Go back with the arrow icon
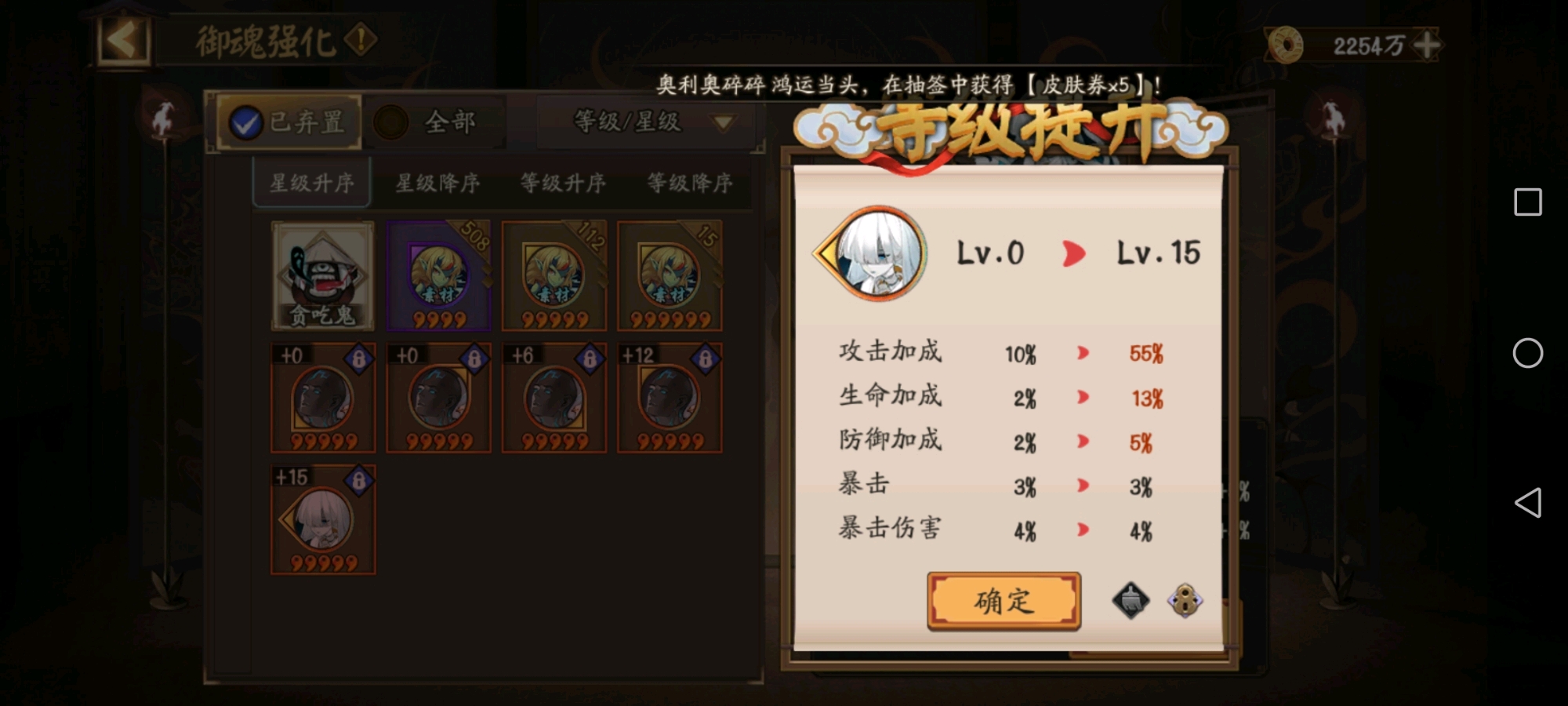 pos(123,39)
